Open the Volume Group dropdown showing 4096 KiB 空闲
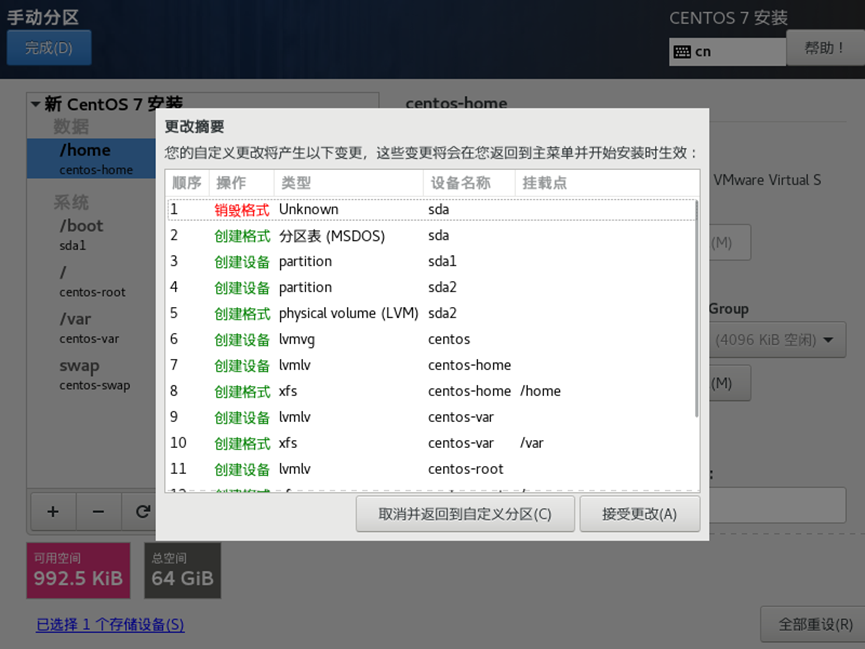The image size is (865, 649). [x=776, y=339]
